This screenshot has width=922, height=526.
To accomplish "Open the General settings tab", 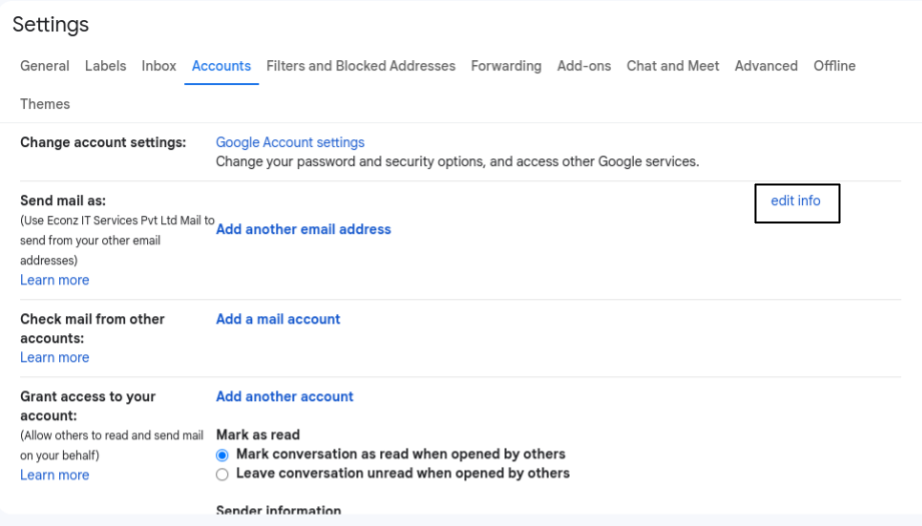I will pyautogui.click(x=45, y=66).
